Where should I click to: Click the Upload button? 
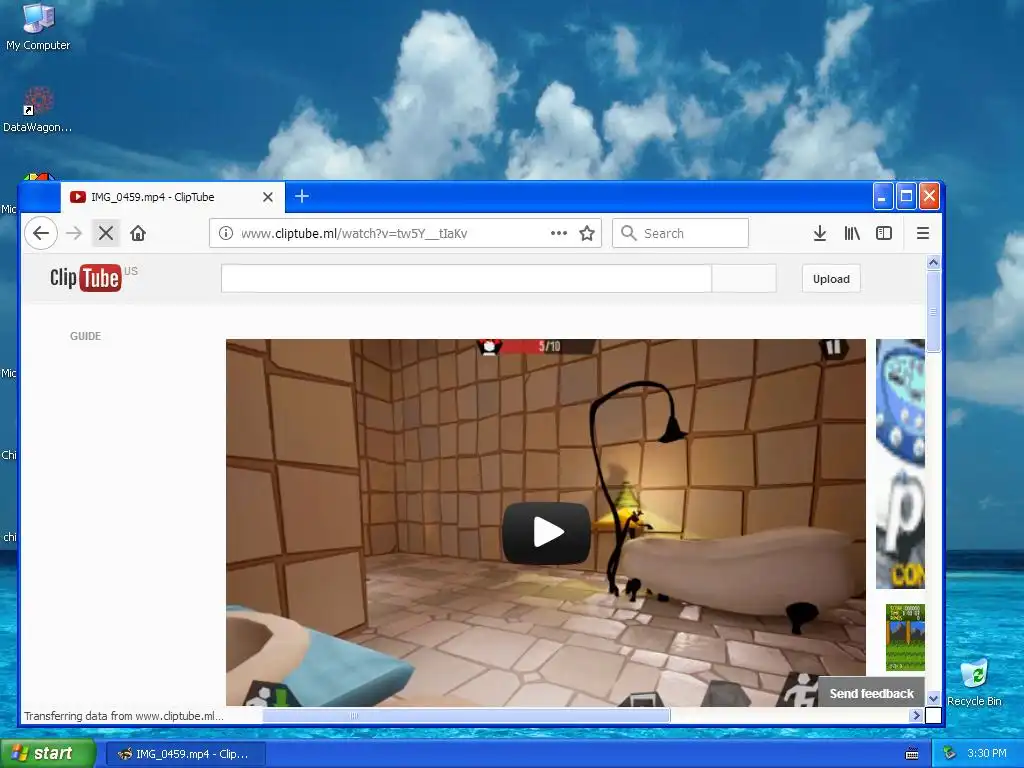pos(831,279)
